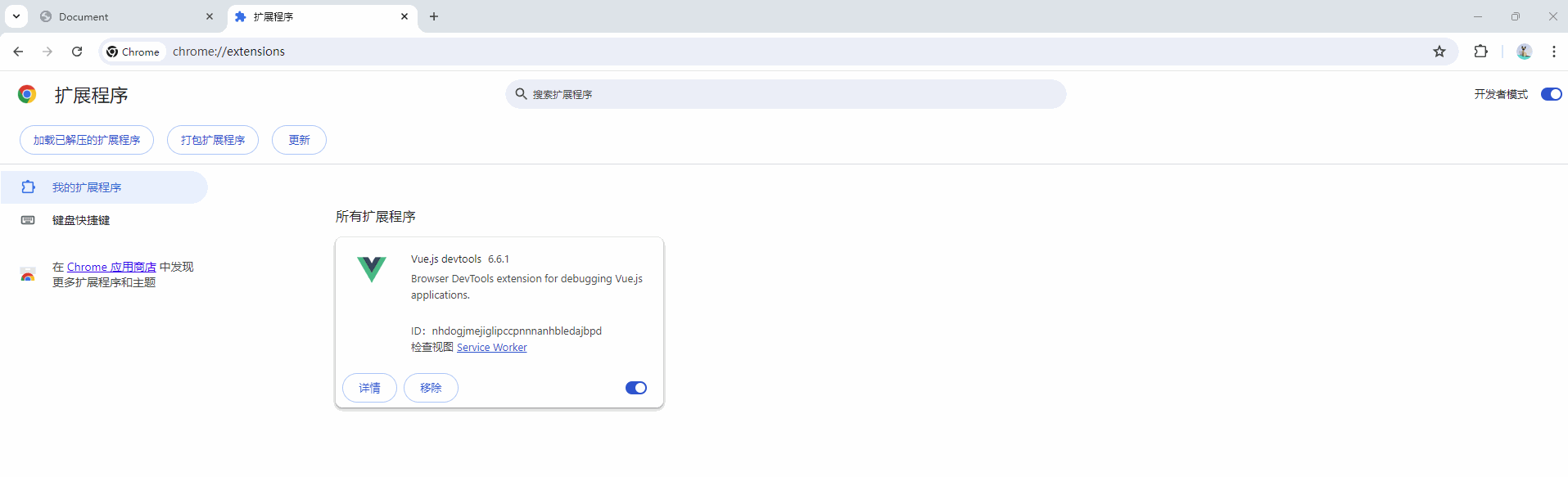Click the extension ID nhdogjmejiglipccpnnnanhbledajbpd
This screenshot has height=477, width=1568.
pyautogui.click(x=517, y=331)
